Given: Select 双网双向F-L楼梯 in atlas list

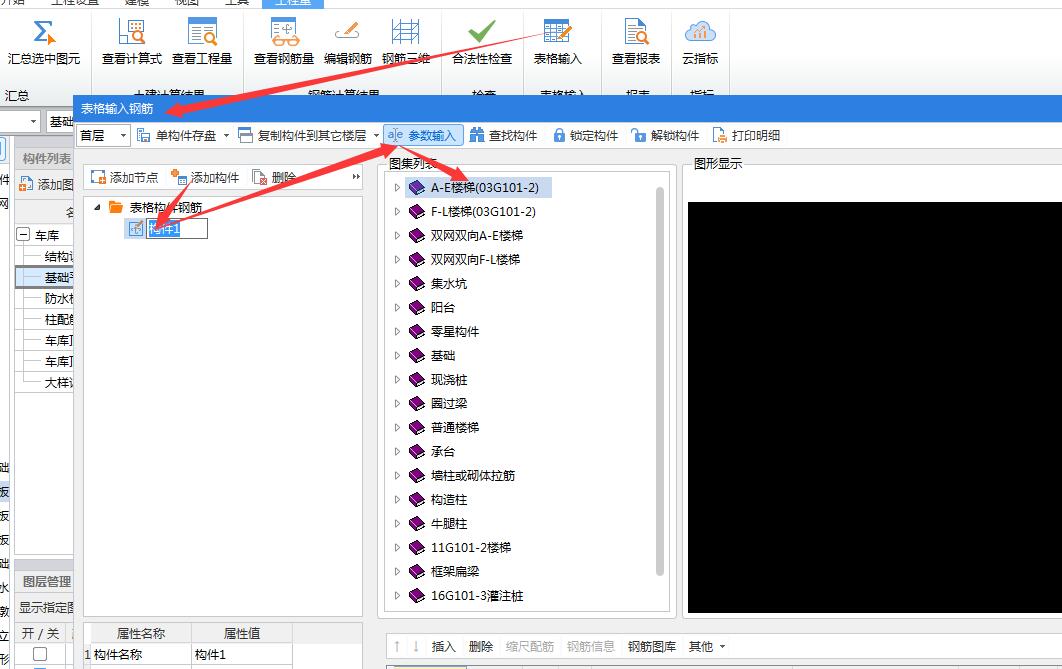Looking at the screenshot, I should (475, 259).
